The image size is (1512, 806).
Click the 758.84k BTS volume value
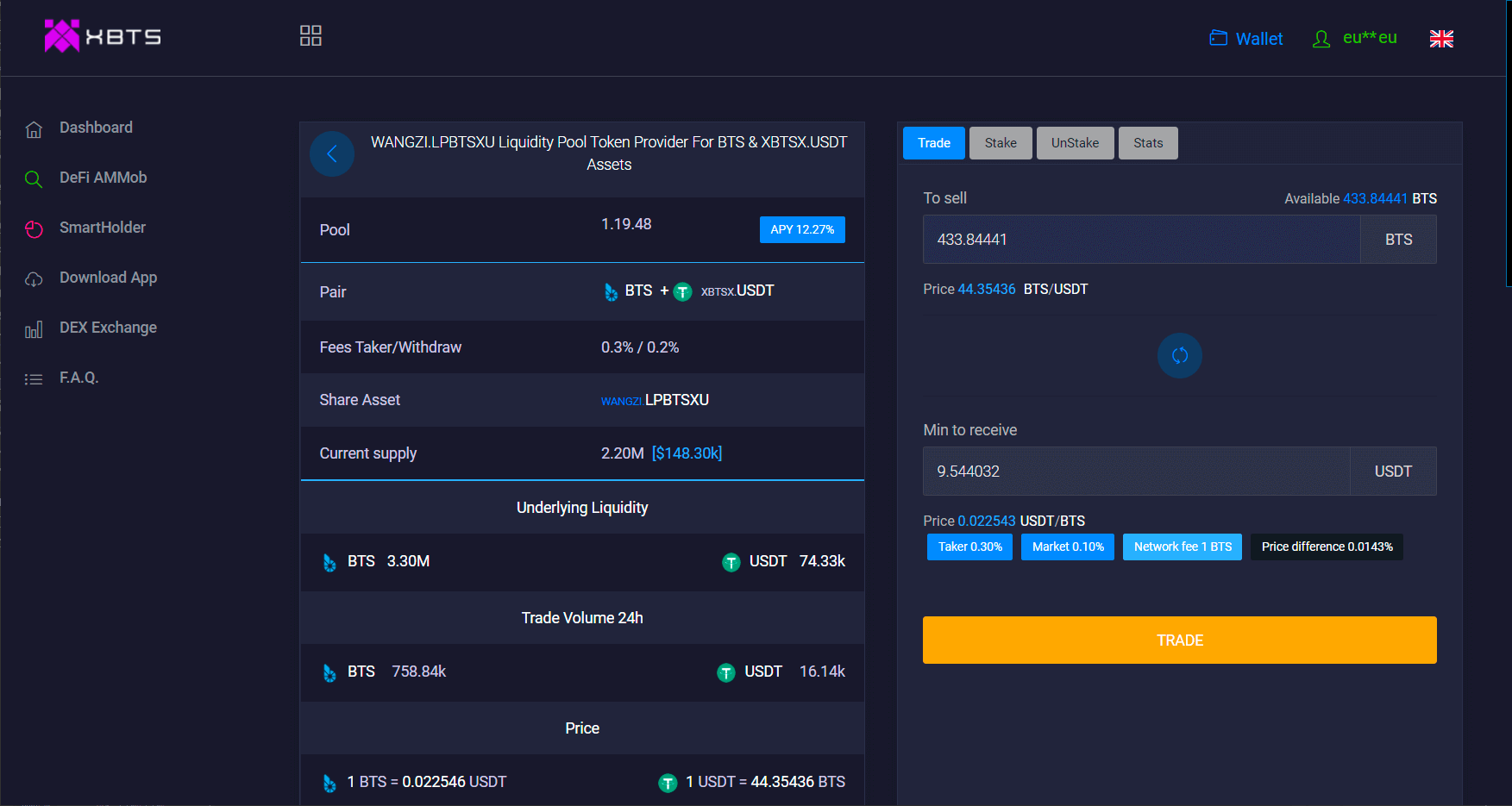[418, 672]
